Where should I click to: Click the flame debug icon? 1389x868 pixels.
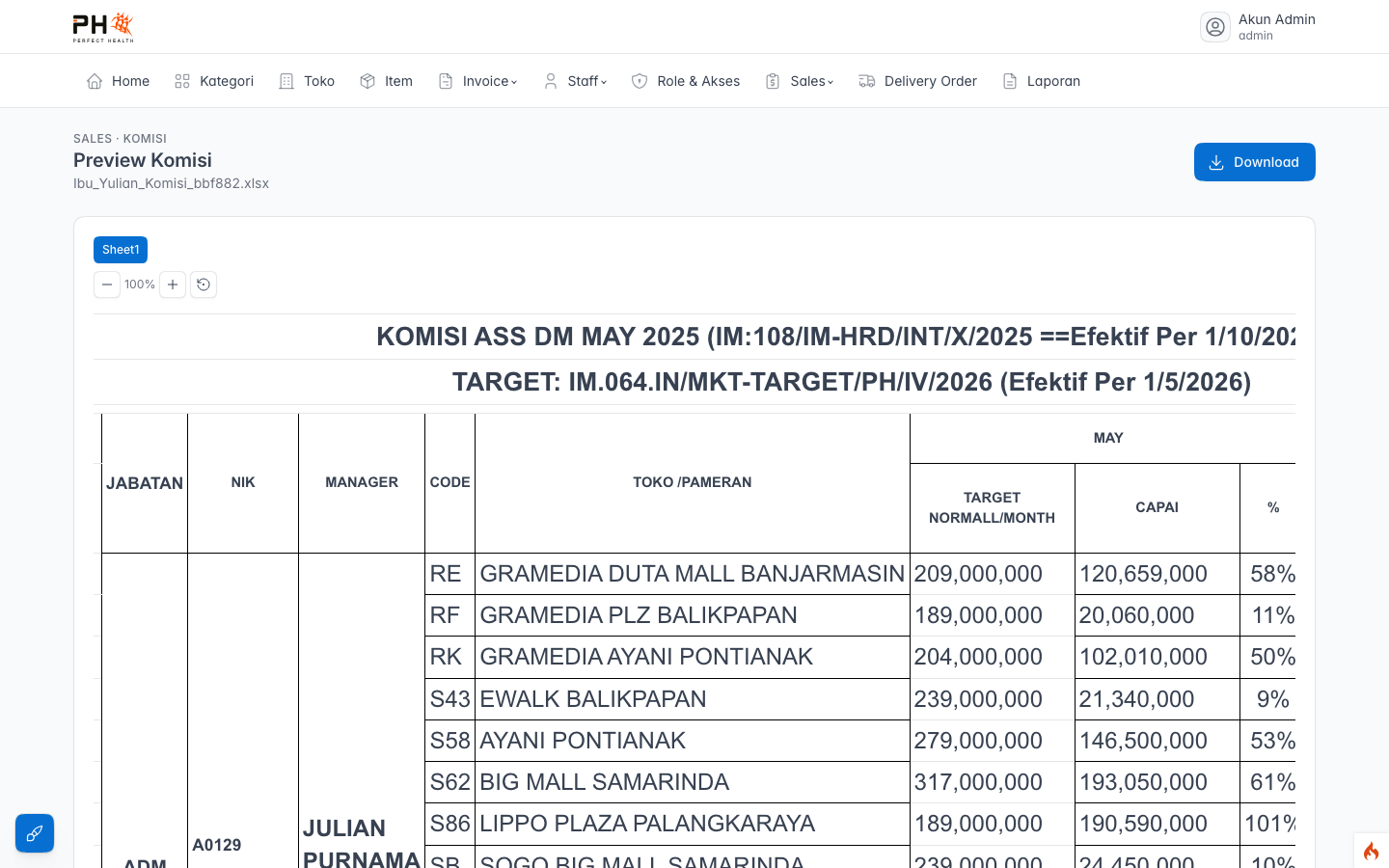pos(1371,851)
